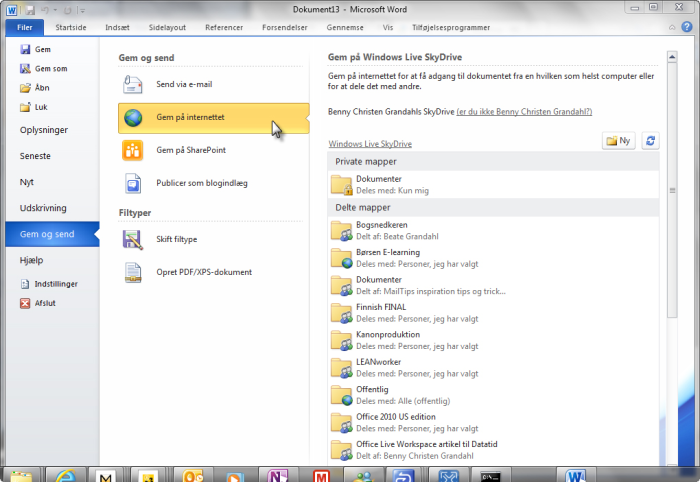Open the Referencer tab
This screenshot has height=482, width=700.
(224, 27)
